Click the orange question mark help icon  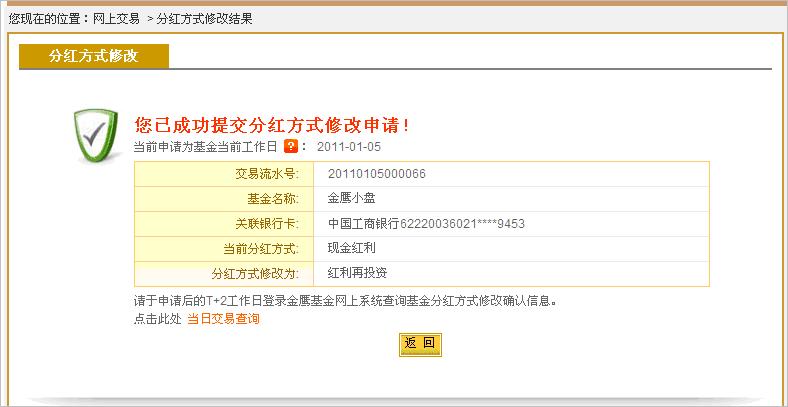tap(291, 147)
